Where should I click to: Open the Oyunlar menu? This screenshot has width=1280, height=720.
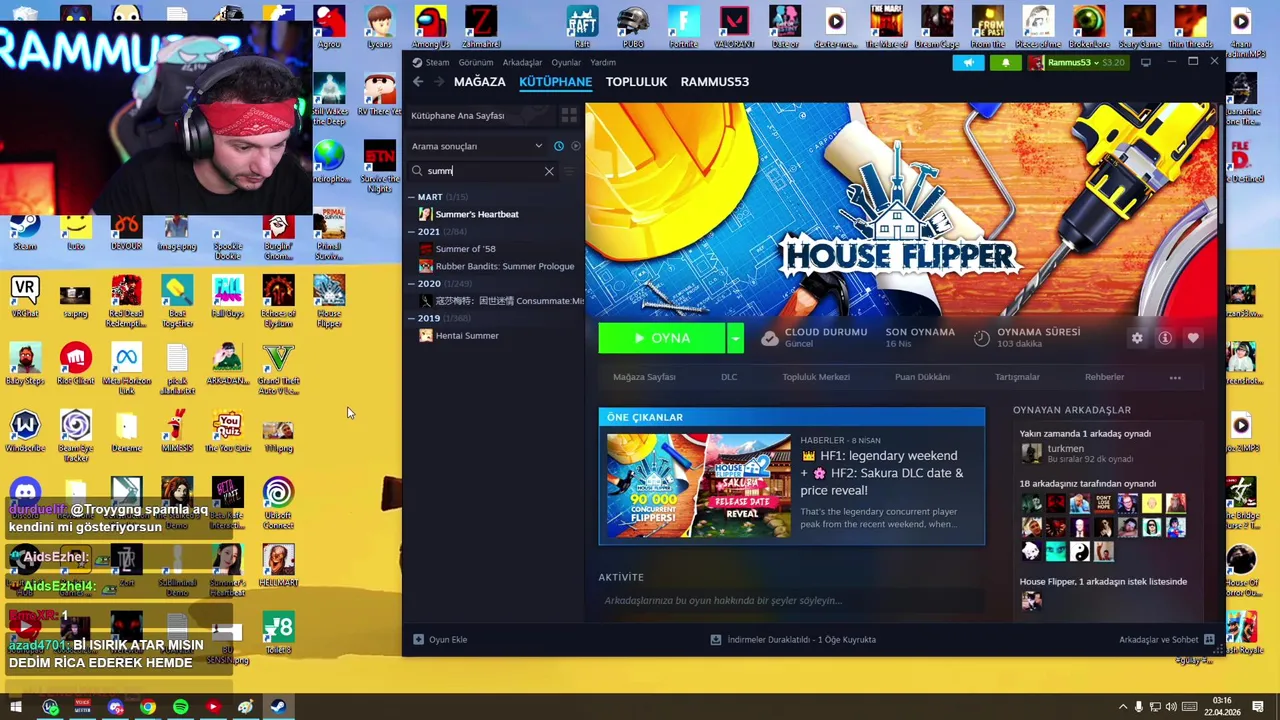566,62
